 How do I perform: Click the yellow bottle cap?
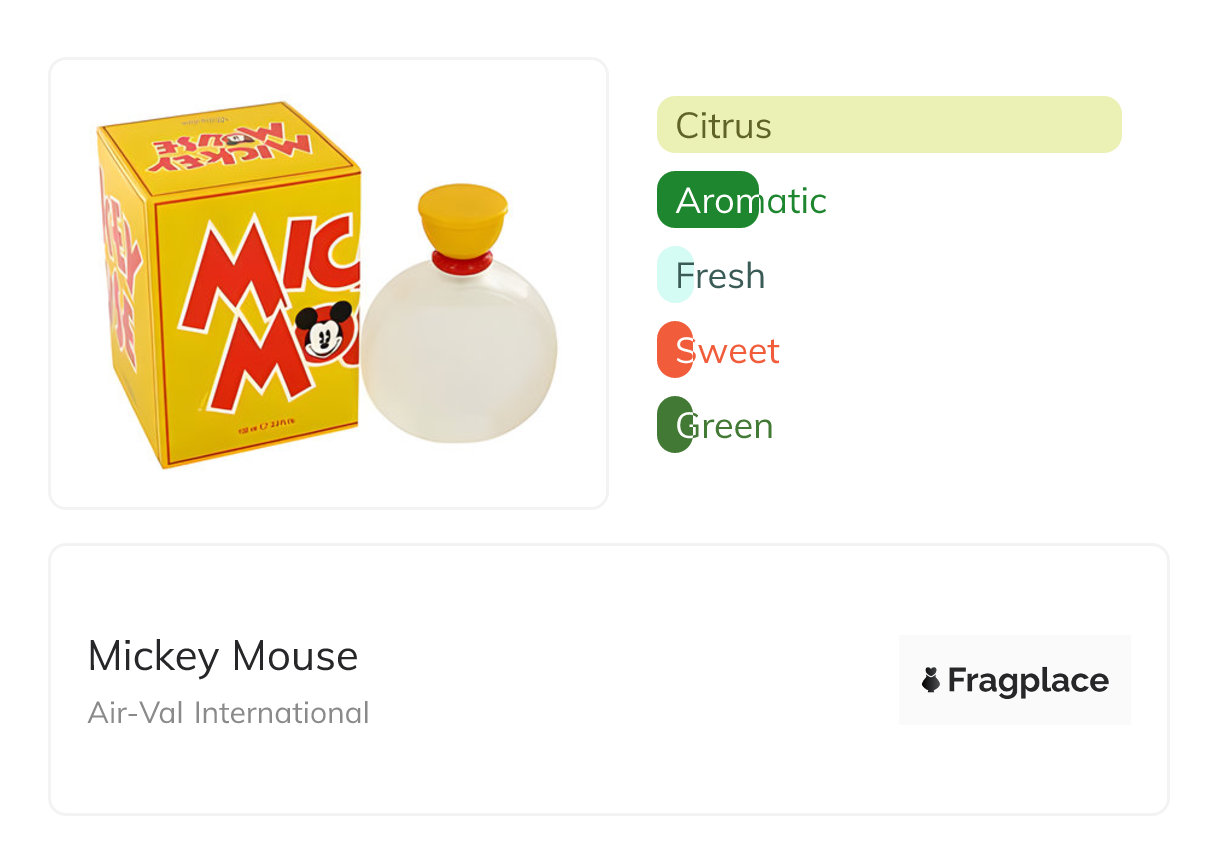pyautogui.click(x=462, y=215)
